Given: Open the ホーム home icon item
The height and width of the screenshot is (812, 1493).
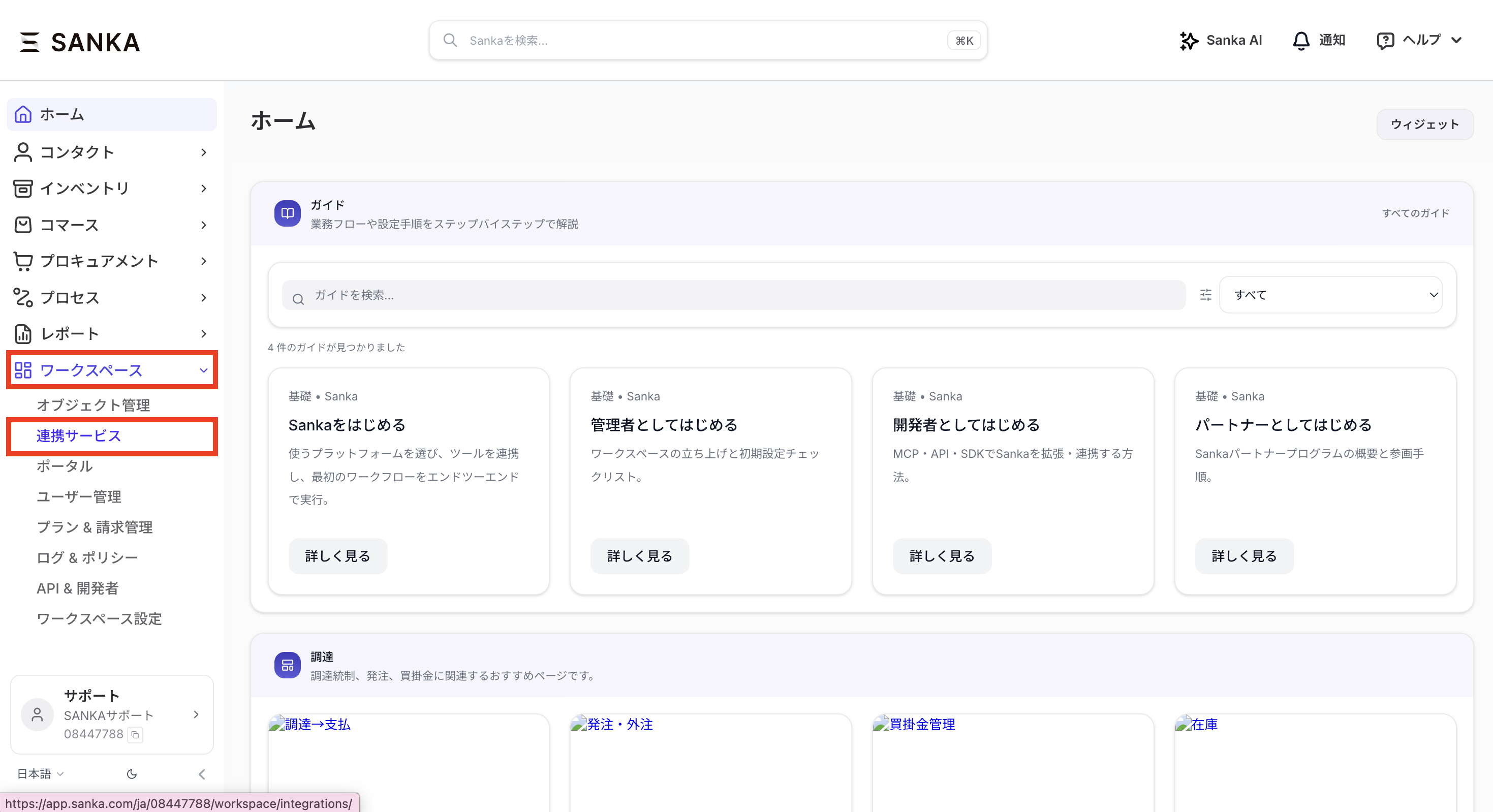Looking at the screenshot, I should coord(23,114).
